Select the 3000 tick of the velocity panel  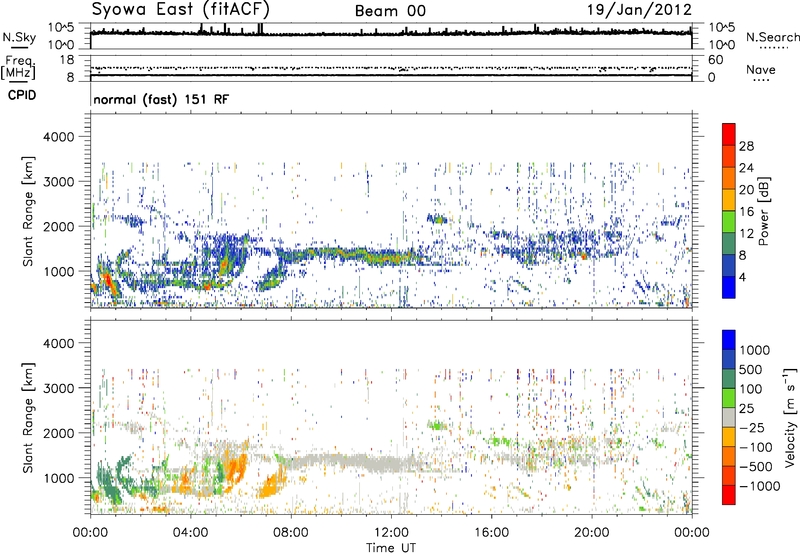tap(59, 388)
